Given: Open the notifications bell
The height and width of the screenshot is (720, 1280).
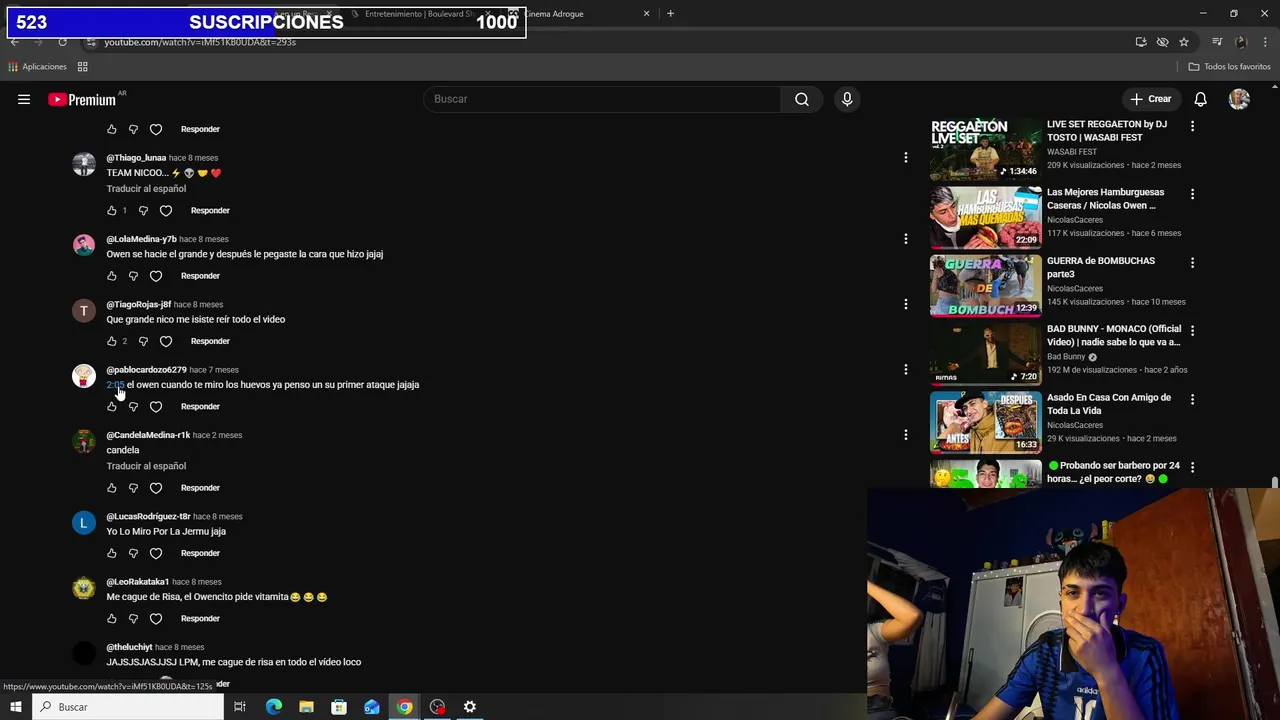Looking at the screenshot, I should tap(1200, 99).
